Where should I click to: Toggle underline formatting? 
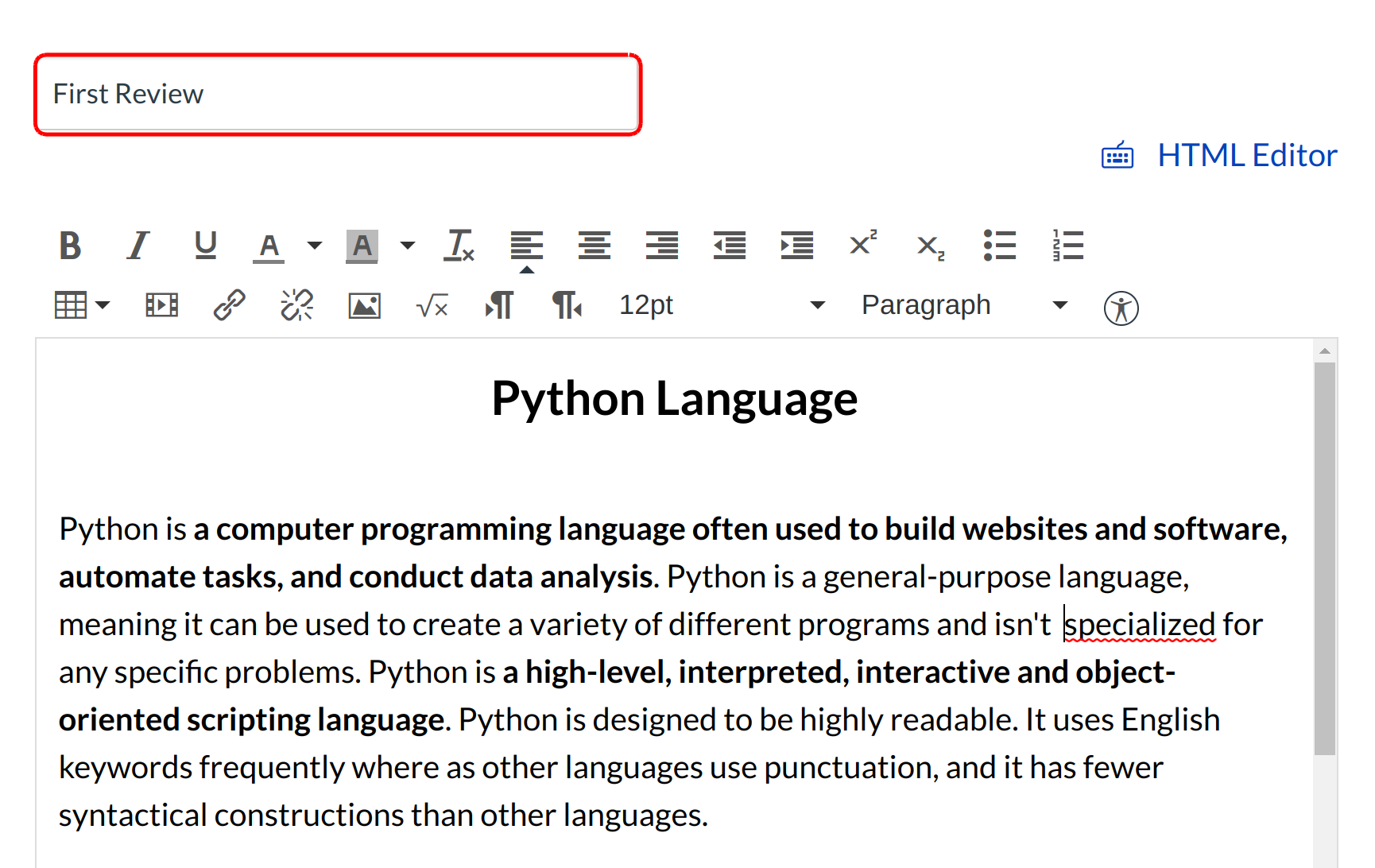click(x=205, y=246)
